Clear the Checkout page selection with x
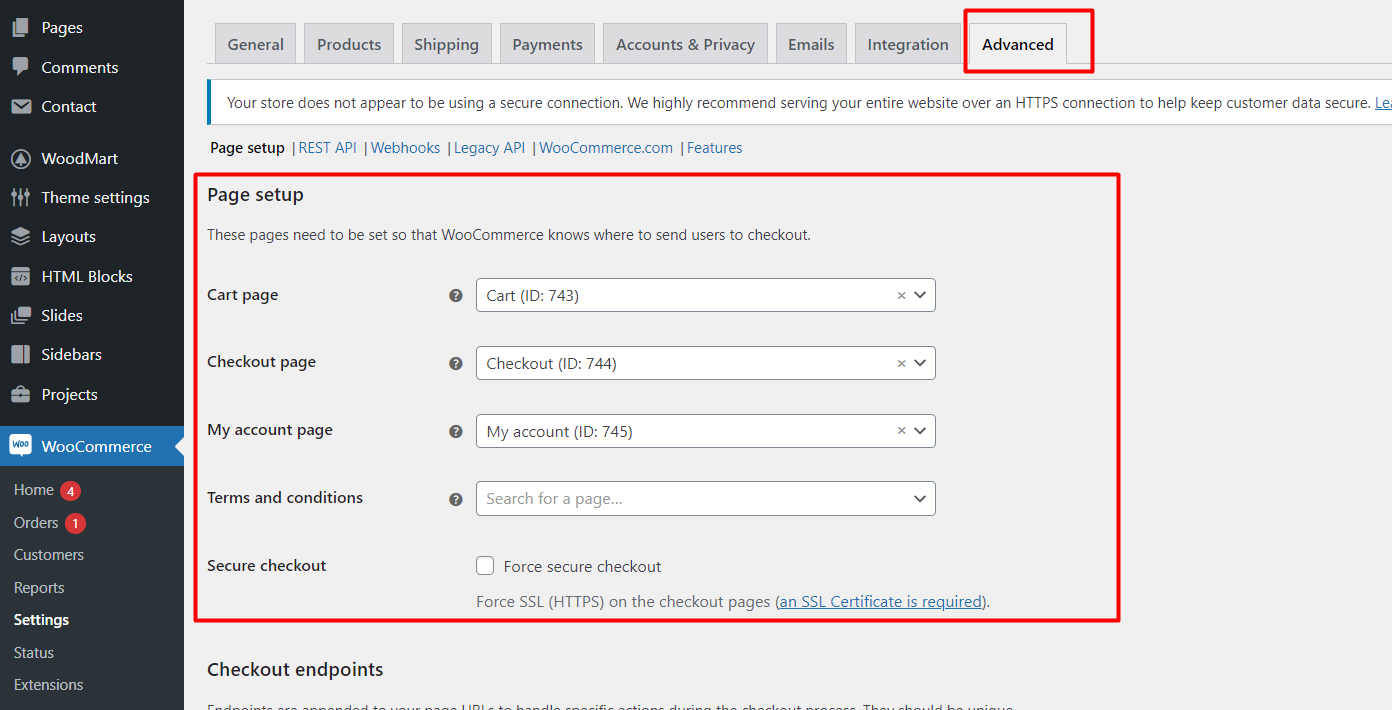 tap(901, 363)
